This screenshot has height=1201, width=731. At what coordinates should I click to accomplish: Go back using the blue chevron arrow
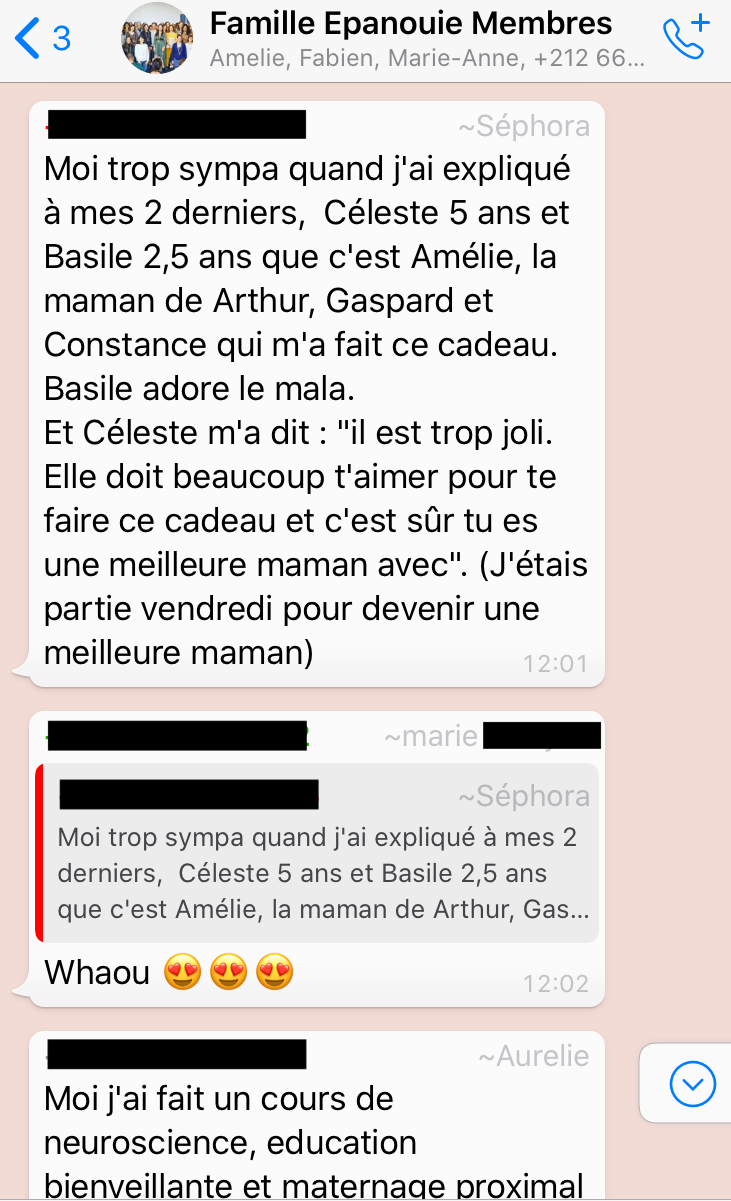click(27, 38)
